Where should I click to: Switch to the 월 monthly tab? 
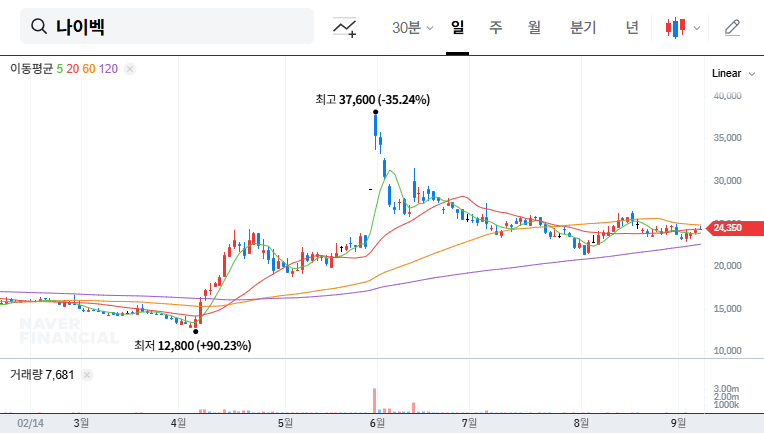[535, 27]
